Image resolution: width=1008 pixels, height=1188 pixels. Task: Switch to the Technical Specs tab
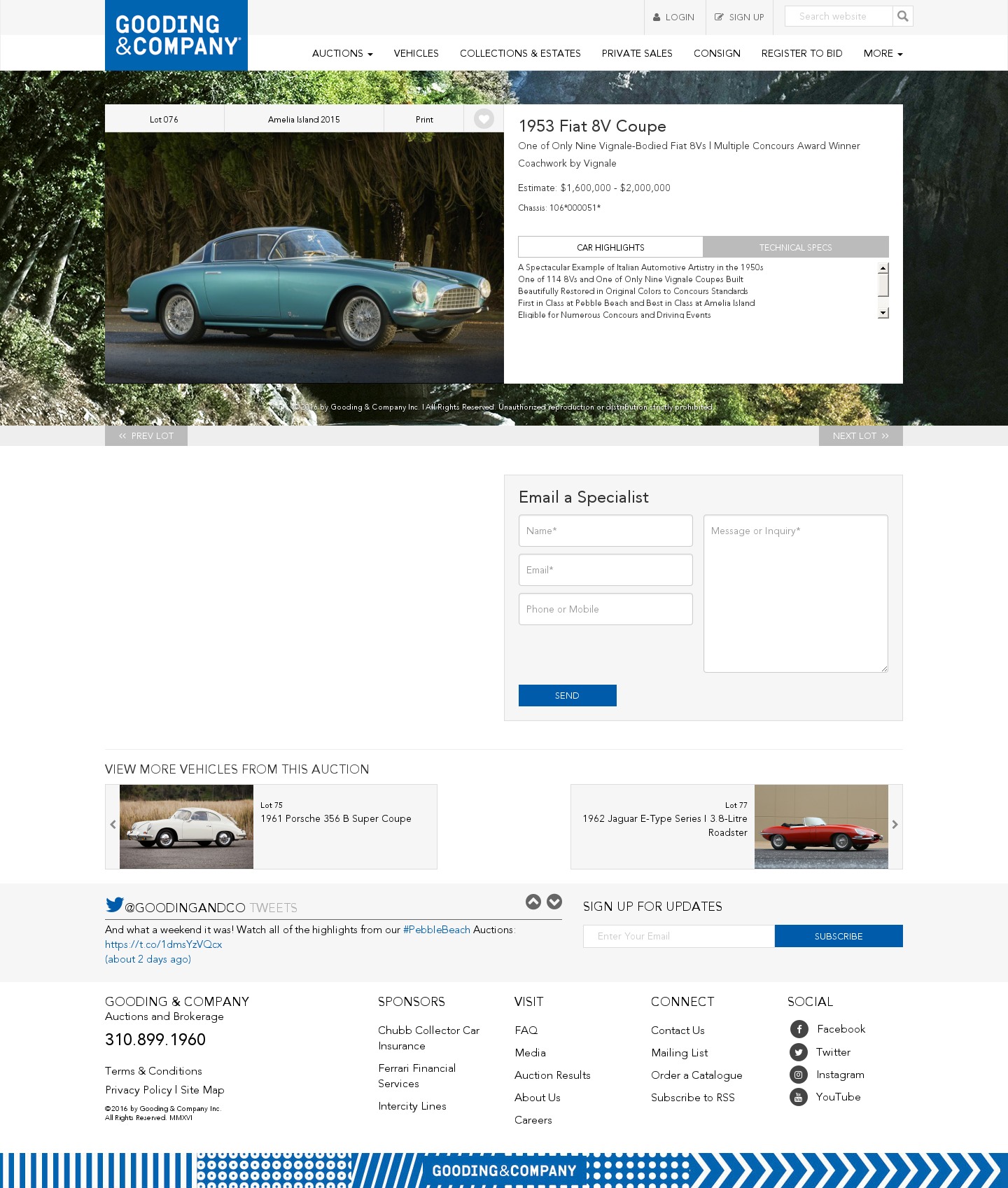(x=796, y=247)
